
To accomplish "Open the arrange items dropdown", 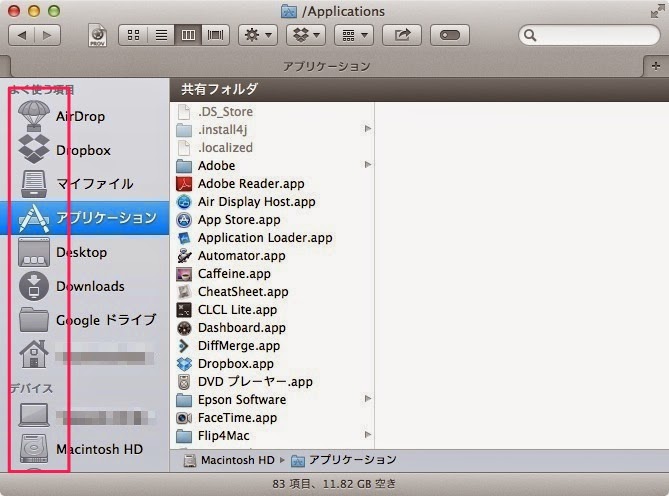I will [354, 35].
